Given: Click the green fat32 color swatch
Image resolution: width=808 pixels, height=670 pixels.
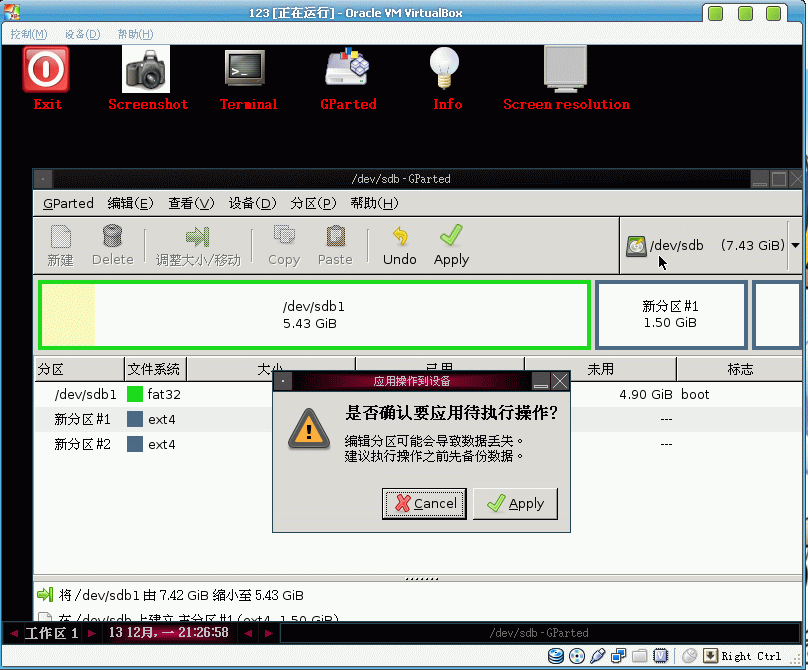Looking at the screenshot, I should pos(135,394).
